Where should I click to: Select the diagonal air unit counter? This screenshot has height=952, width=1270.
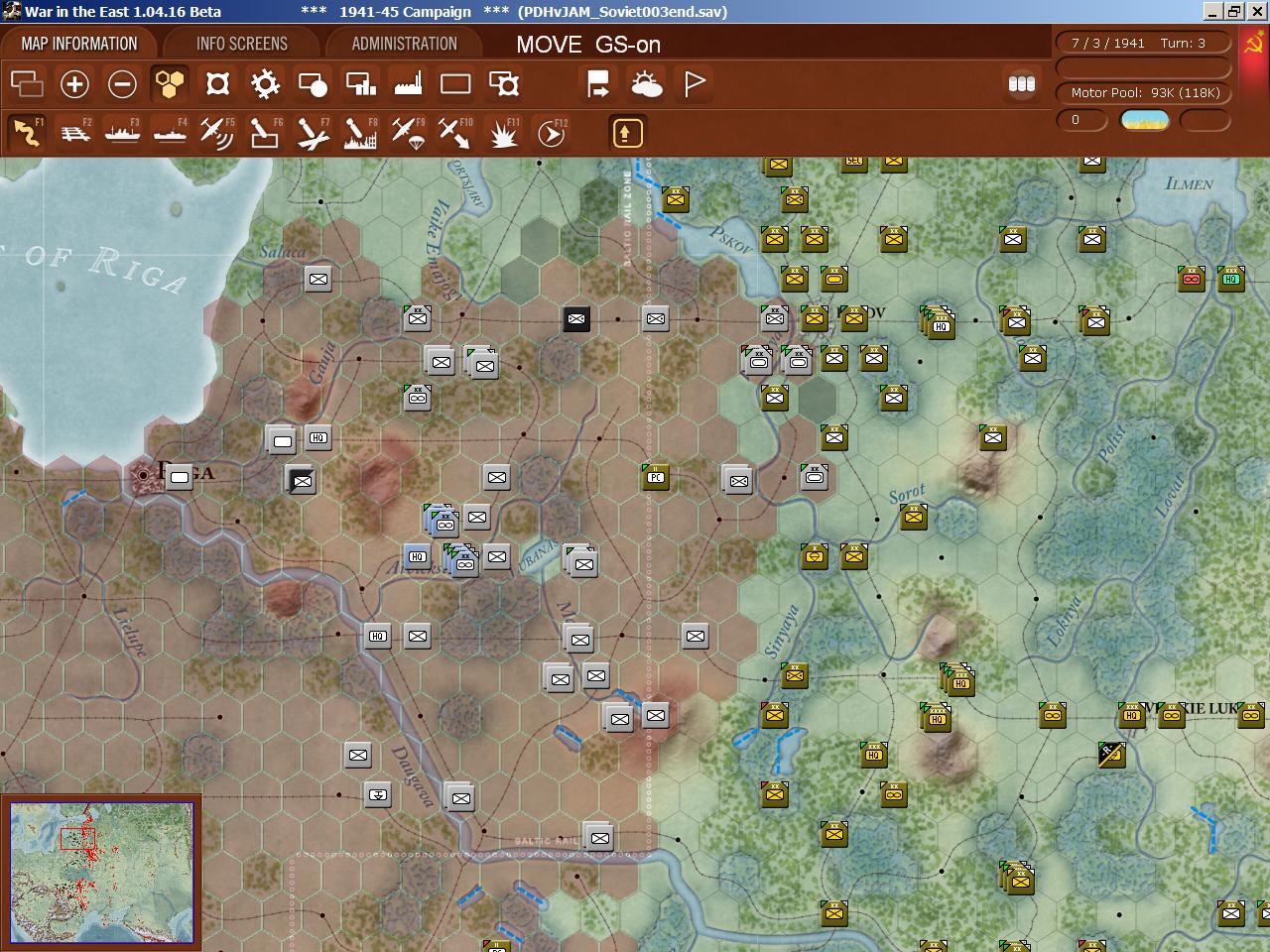[1112, 755]
